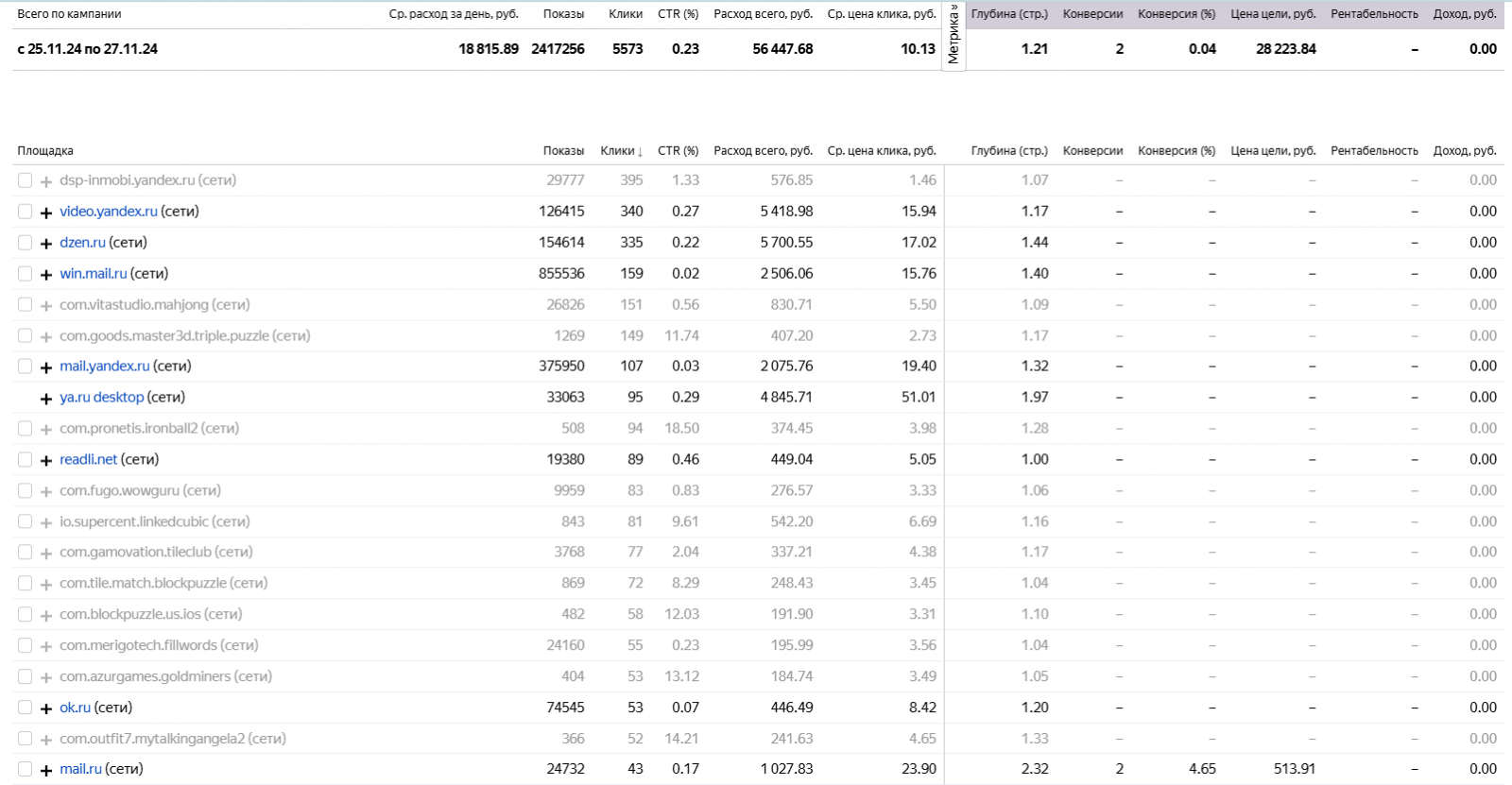The height and width of the screenshot is (785, 1512).
Task: Expand com.vitastudio.mahjong row details
Action: 45,306
